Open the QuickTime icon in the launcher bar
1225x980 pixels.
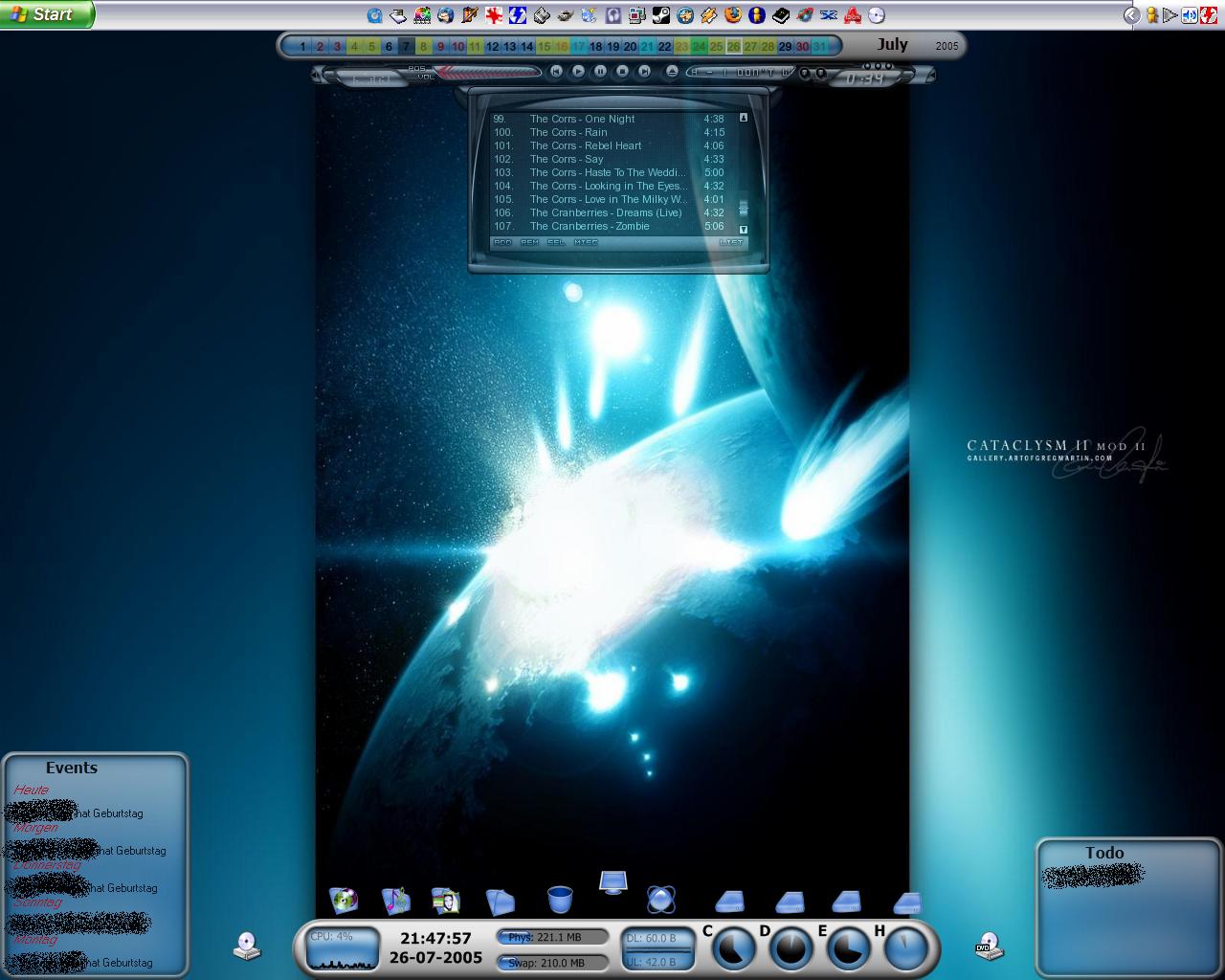tap(374, 15)
